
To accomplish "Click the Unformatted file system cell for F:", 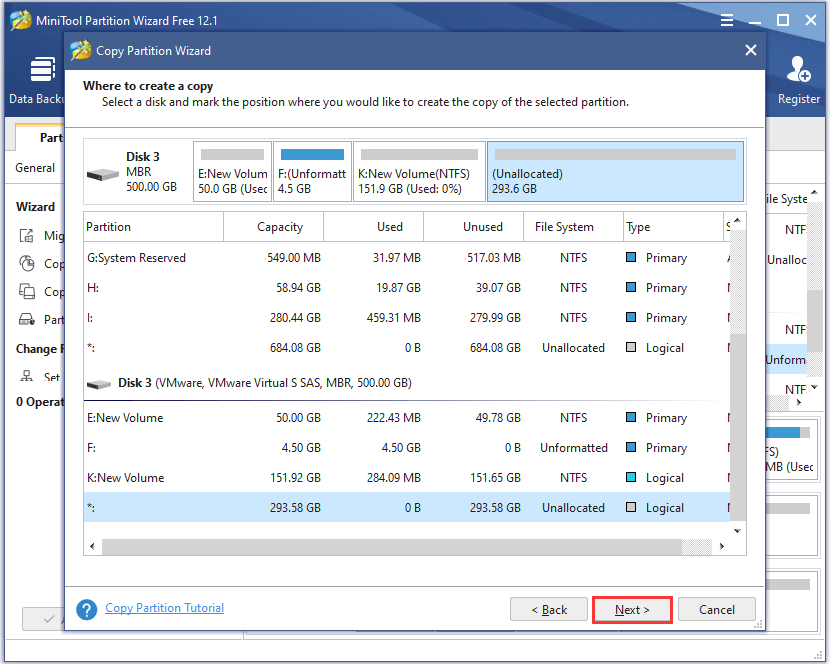I will click(x=574, y=448).
